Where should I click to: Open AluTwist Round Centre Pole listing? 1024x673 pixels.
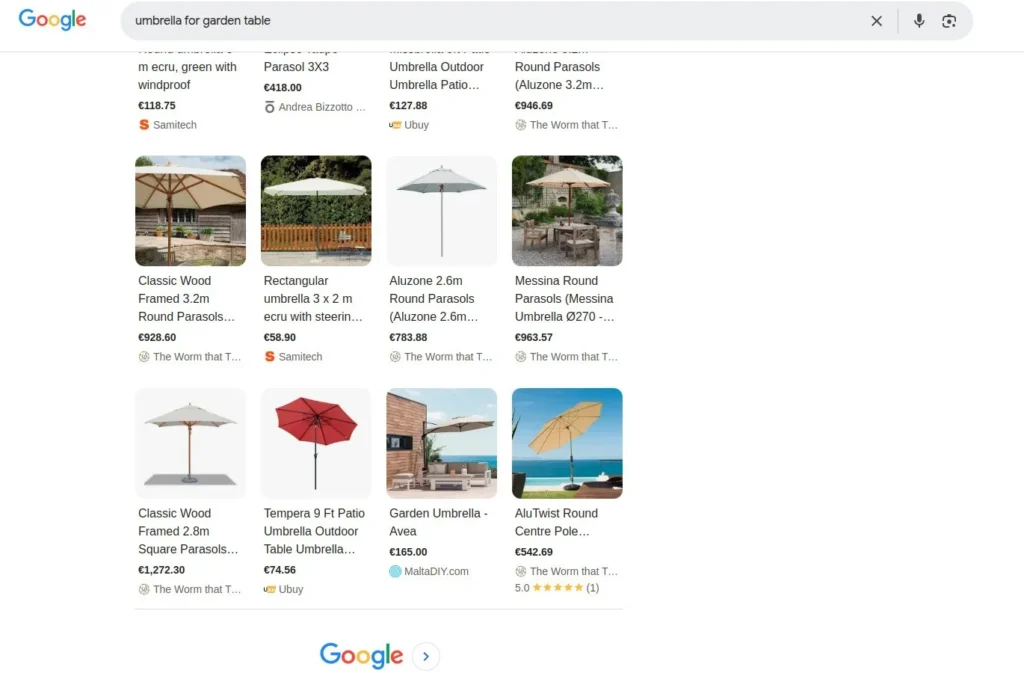(x=556, y=522)
